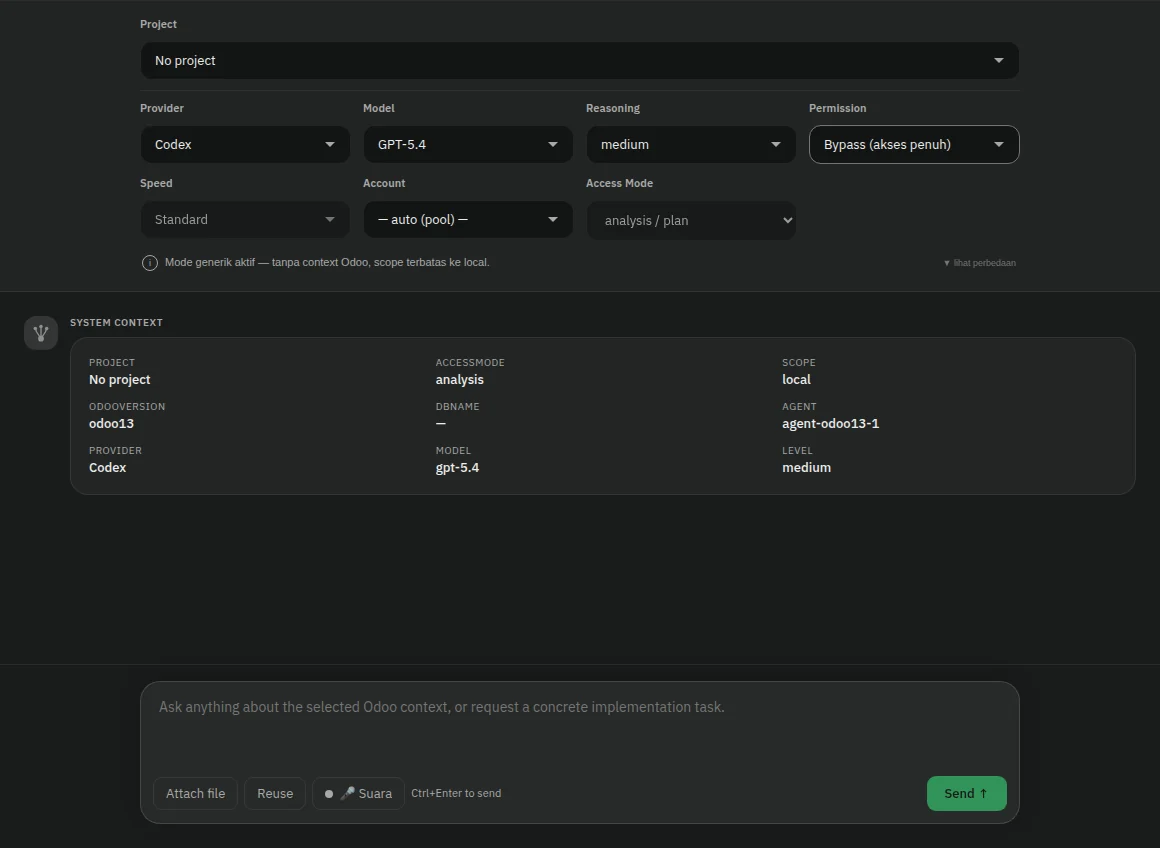Click the SYSTEM CONTEXT heading
The image size is (1160, 848).
coord(116,323)
